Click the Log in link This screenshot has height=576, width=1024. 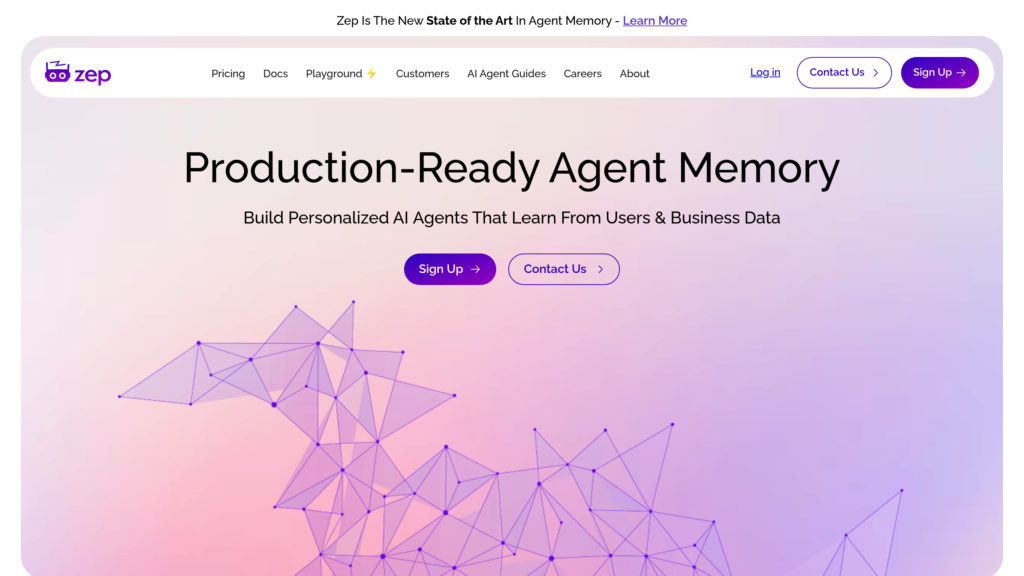(x=765, y=72)
